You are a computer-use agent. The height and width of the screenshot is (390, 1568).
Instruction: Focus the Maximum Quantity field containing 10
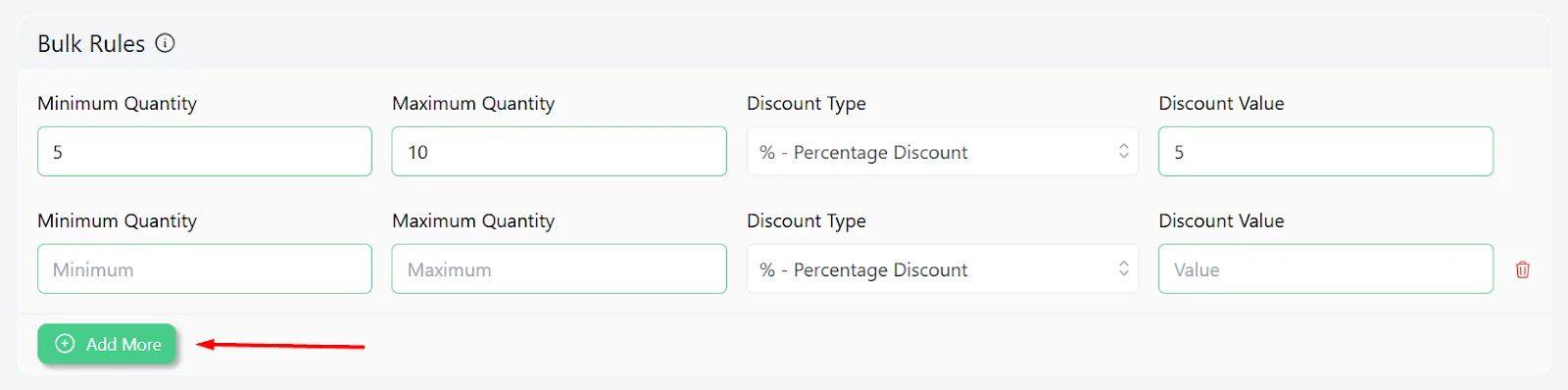[559, 152]
